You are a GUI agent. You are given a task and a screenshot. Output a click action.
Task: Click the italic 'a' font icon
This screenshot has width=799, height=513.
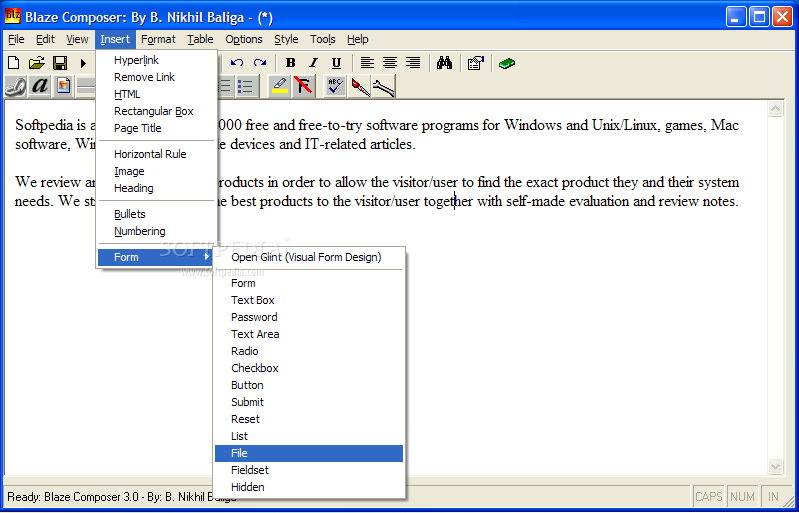[39, 86]
